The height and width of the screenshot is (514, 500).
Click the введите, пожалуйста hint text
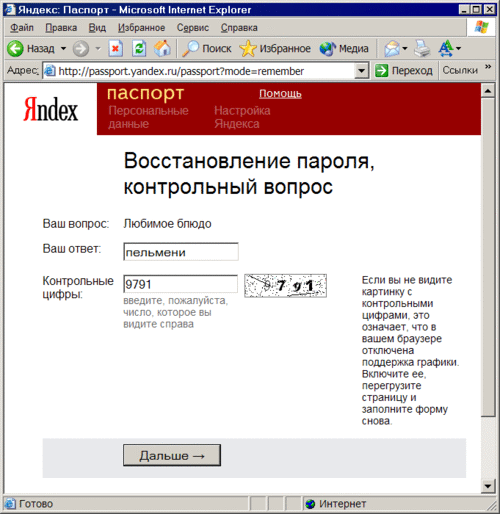[x=175, y=312]
